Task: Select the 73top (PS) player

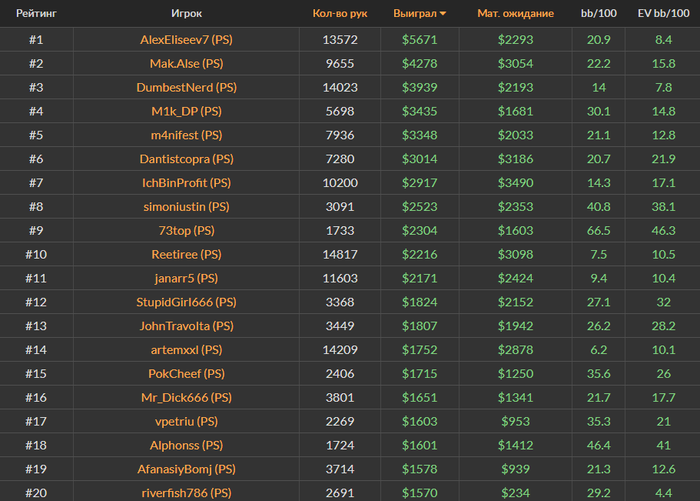Action: 187,230
